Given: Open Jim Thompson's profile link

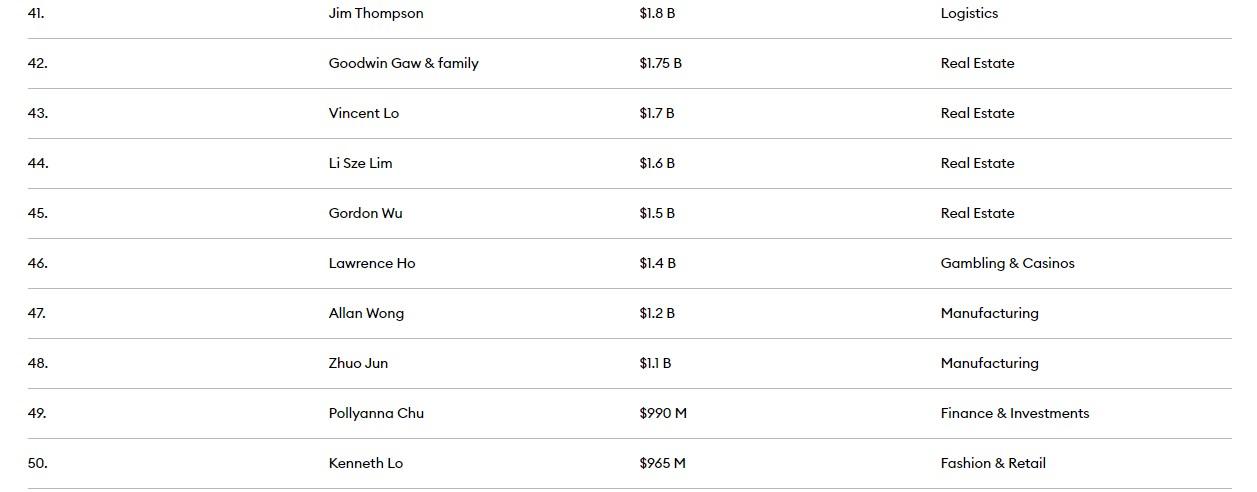Looking at the screenshot, I should point(375,13).
